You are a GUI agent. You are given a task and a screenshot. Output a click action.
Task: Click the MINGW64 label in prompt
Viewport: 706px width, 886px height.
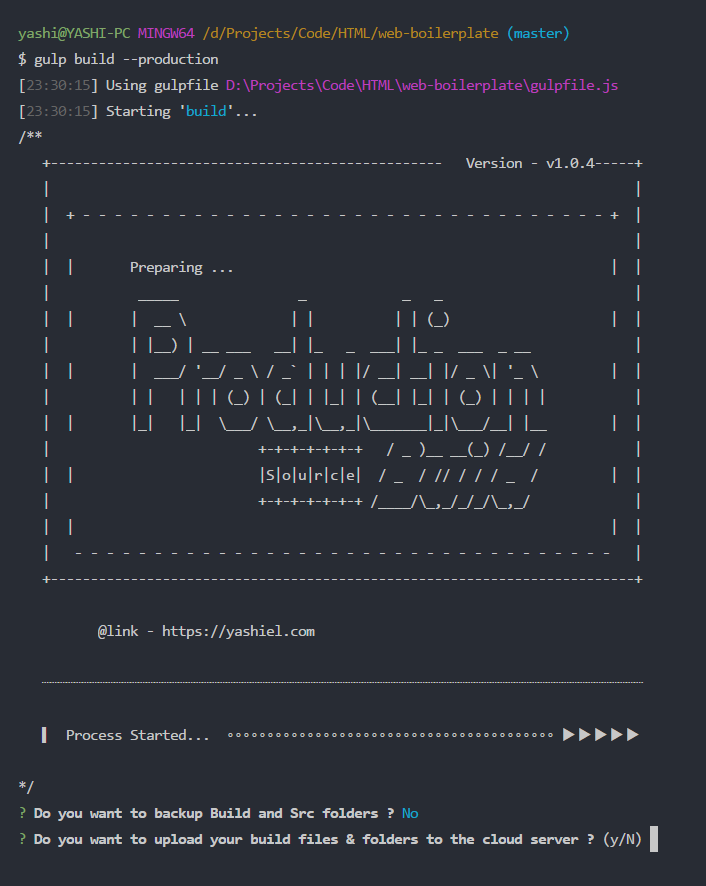[166, 33]
